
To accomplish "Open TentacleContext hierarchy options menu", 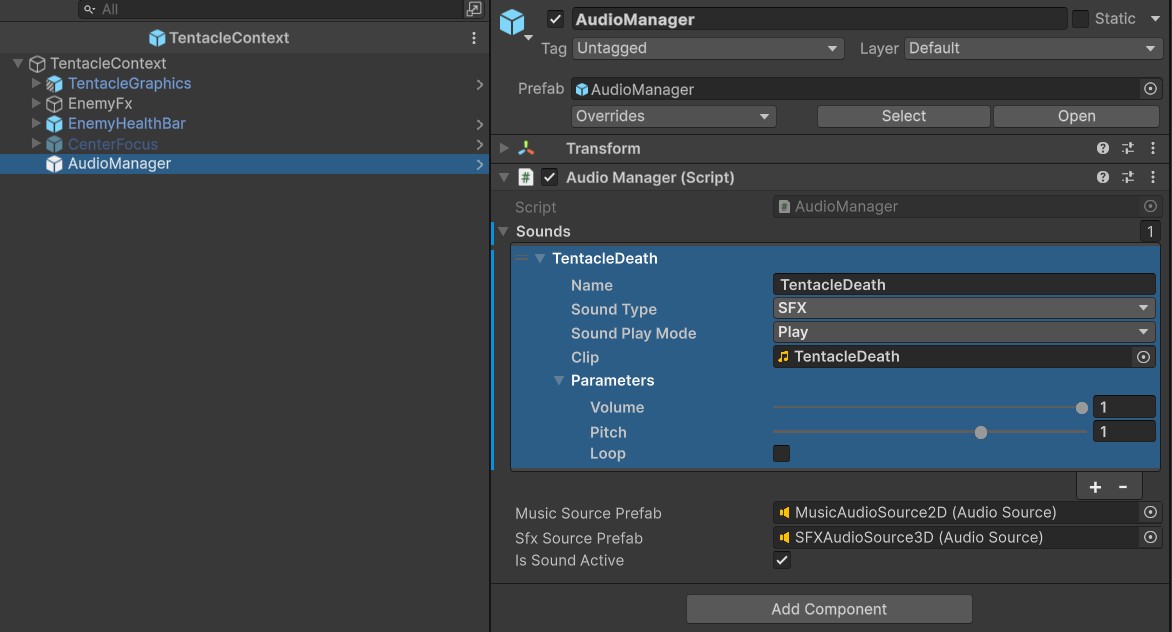I will point(474,38).
